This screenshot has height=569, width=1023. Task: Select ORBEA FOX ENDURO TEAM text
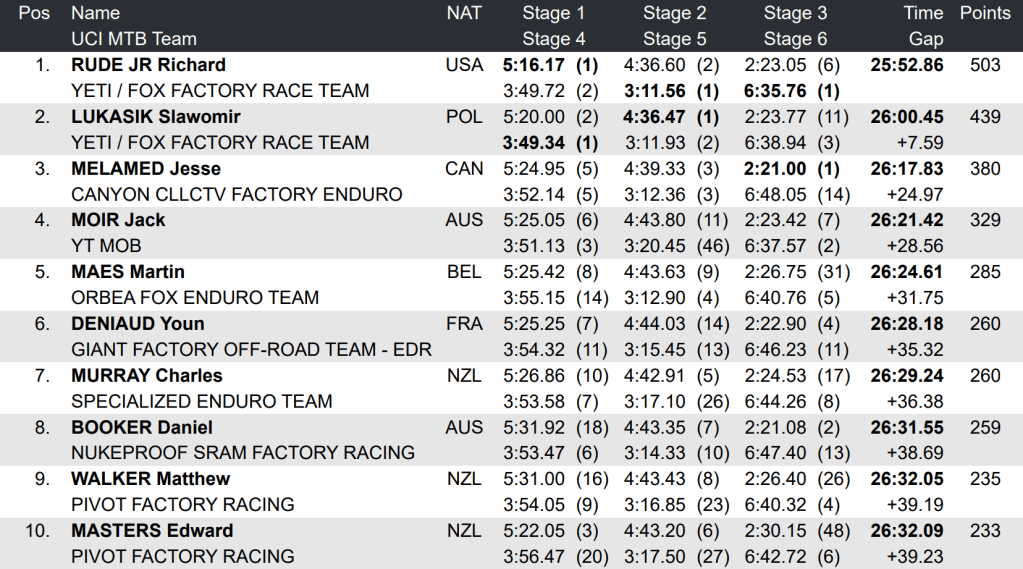pos(195,297)
